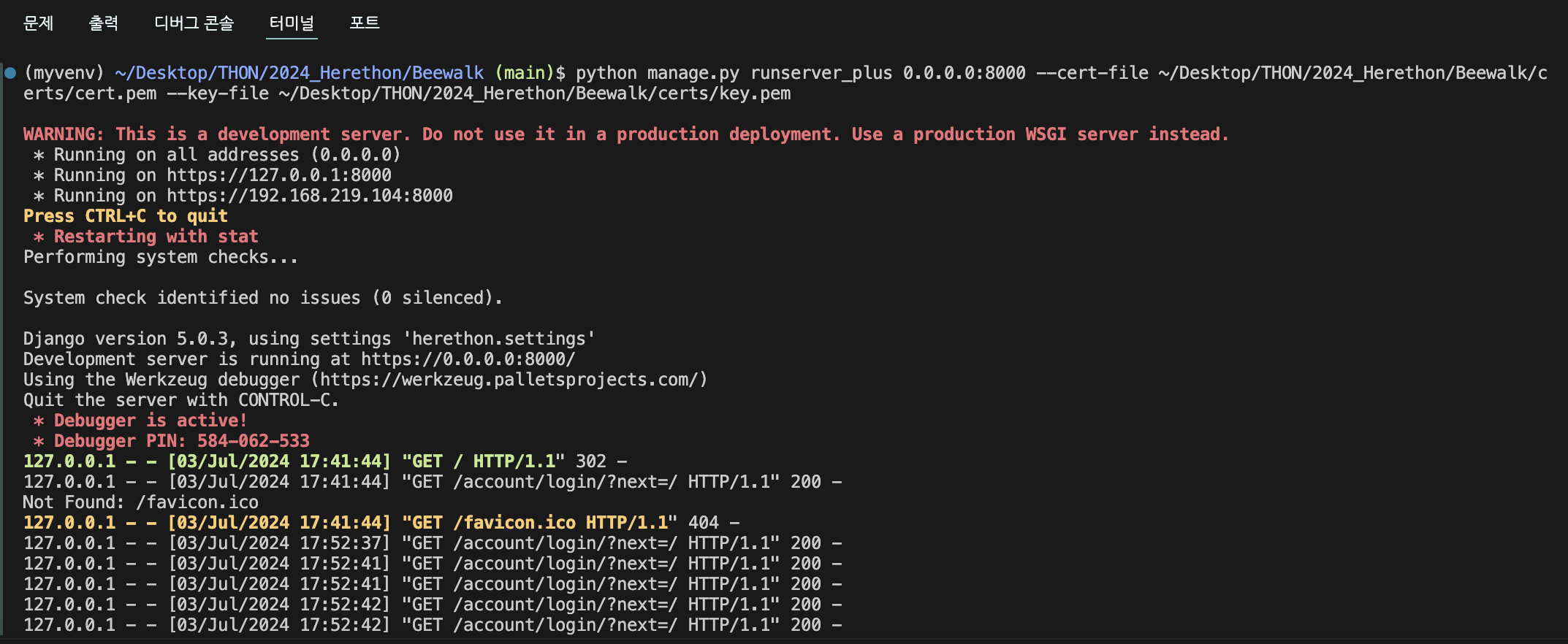Click the red WARNING development server line

625,134
